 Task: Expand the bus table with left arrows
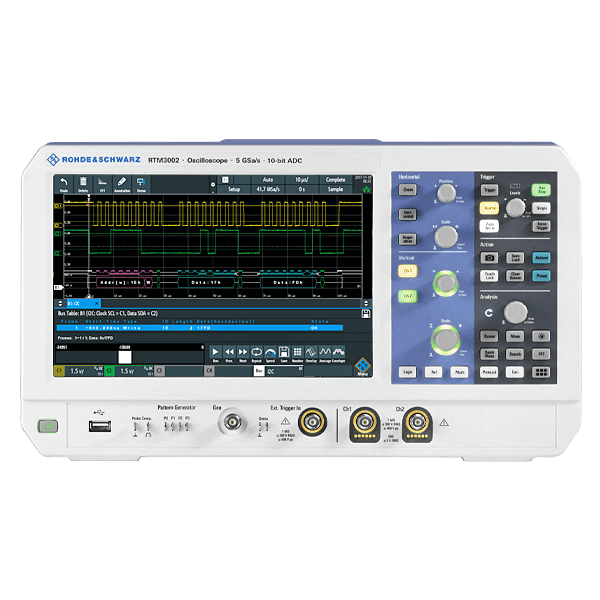tap(60, 303)
